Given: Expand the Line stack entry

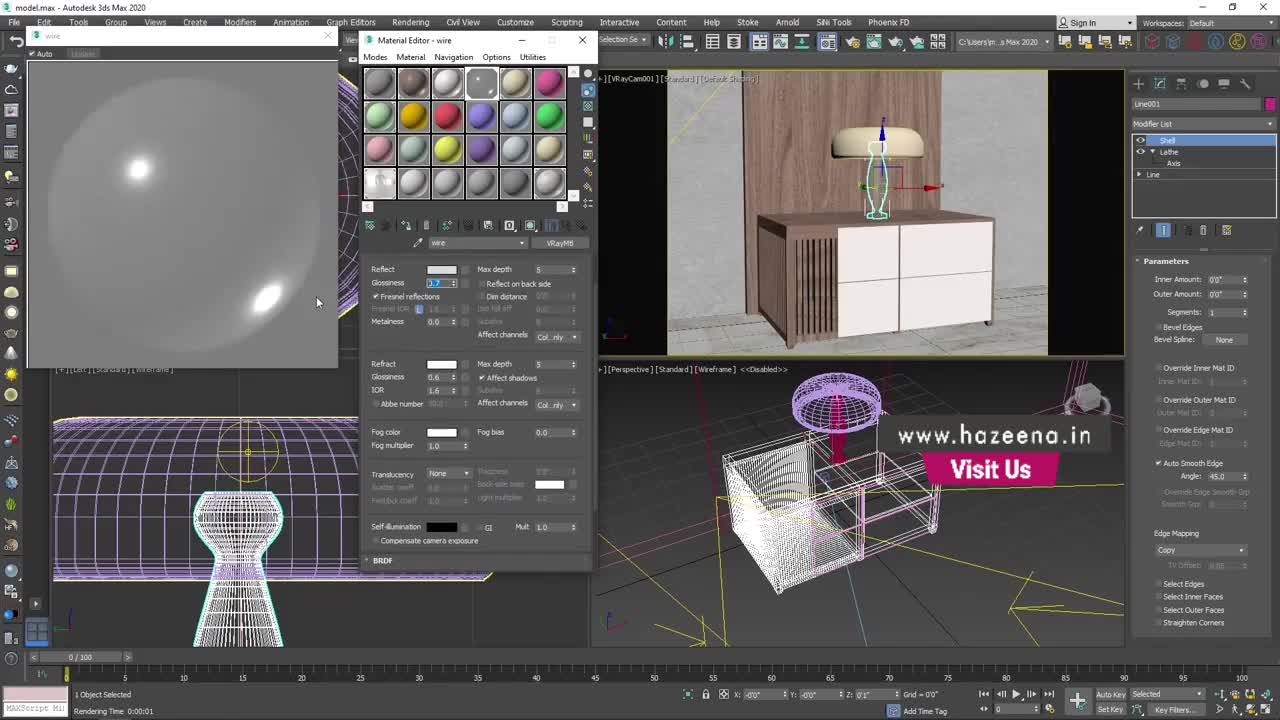Looking at the screenshot, I should click(1139, 175).
